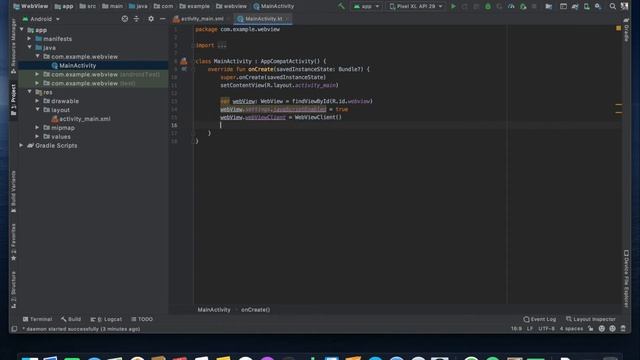
Task: Click the Profile app icon in toolbar
Action: point(511,6)
